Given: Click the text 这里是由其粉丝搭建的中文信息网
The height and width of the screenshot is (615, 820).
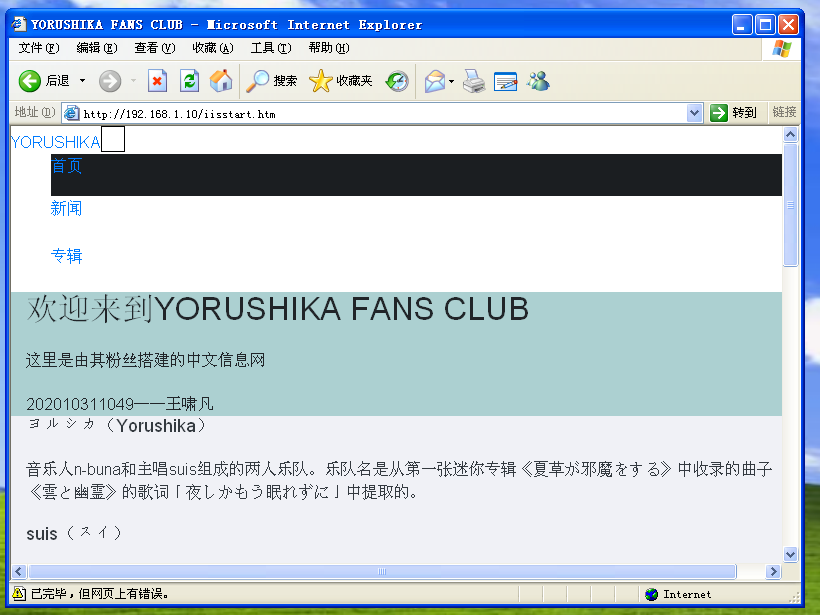Looking at the screenshot, I should (145, 360).
